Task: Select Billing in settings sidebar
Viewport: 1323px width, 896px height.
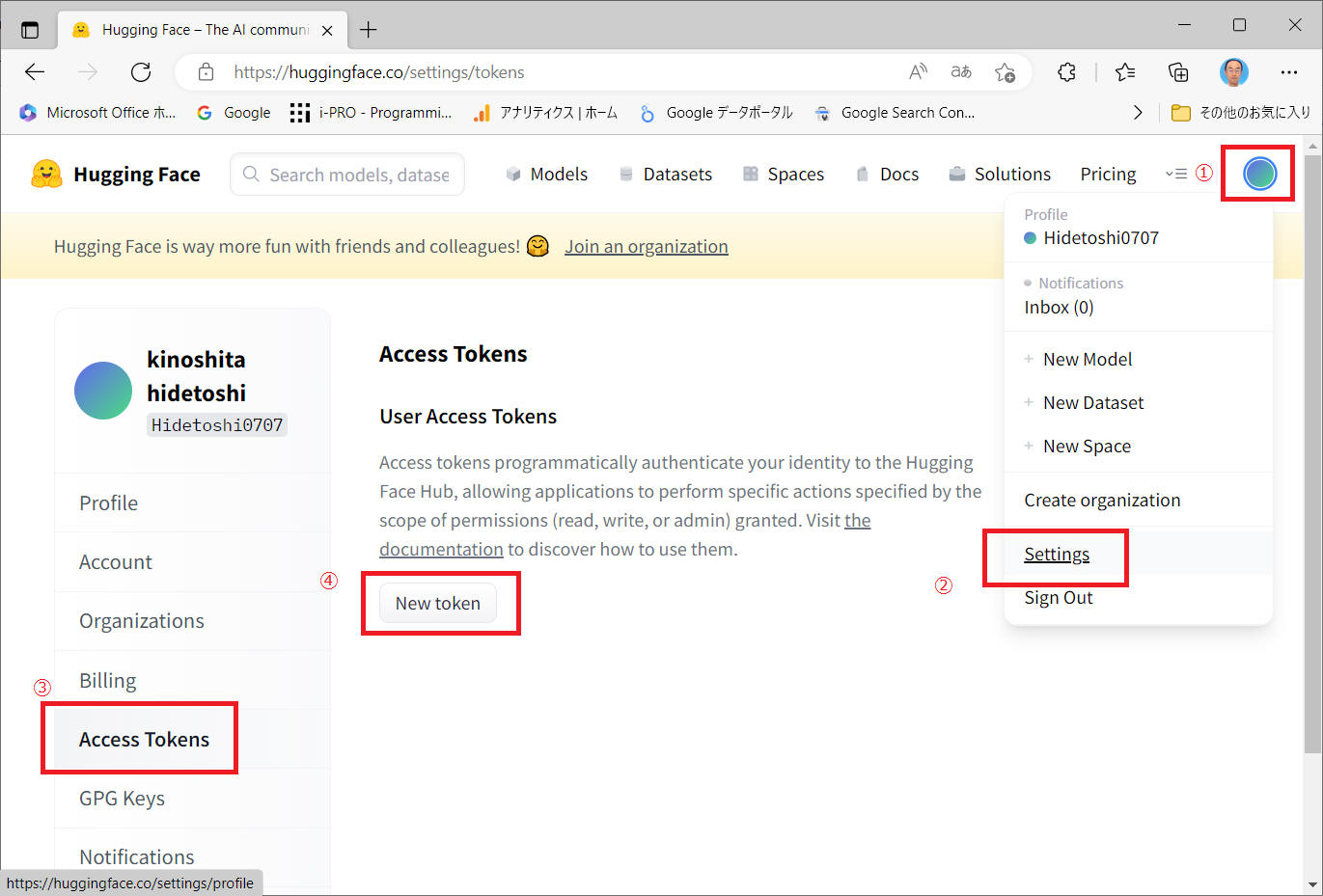Action: click(192, 681)
